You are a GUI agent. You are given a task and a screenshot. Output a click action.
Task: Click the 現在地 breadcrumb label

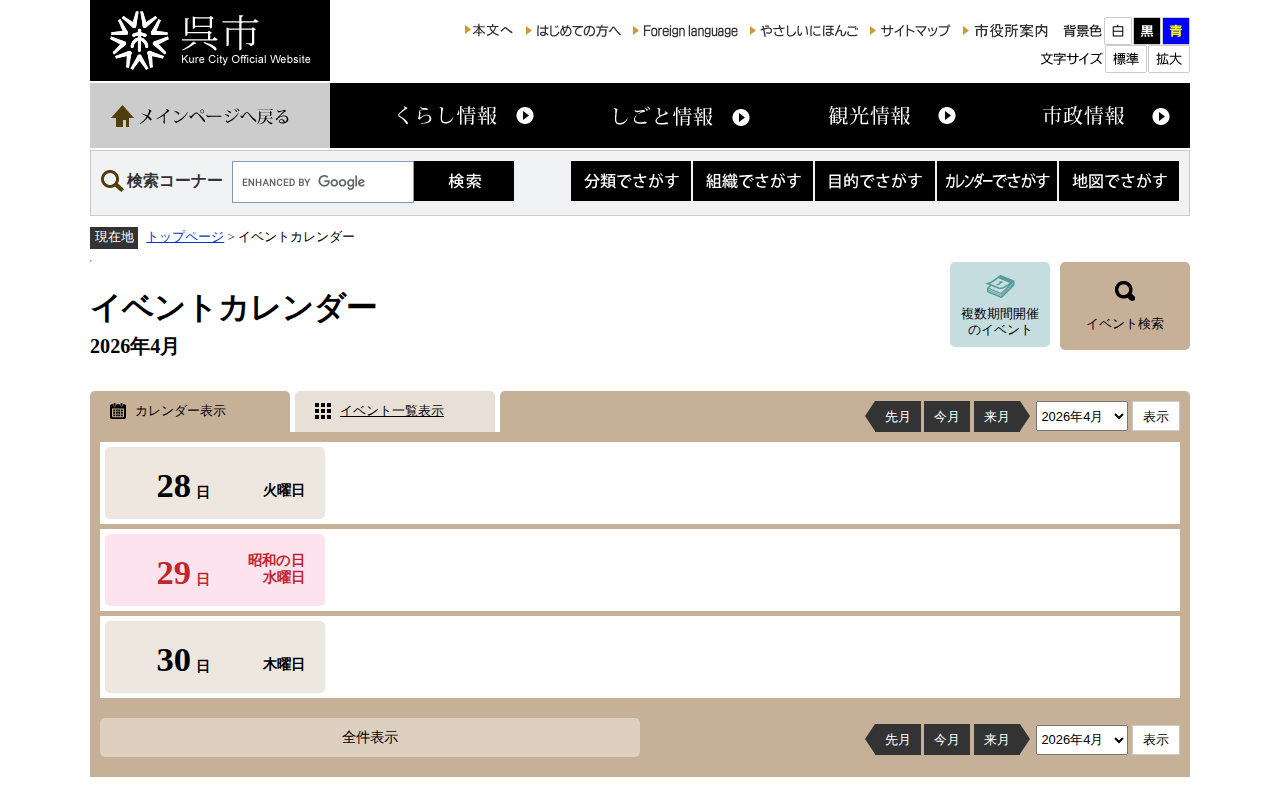(114, 237)
